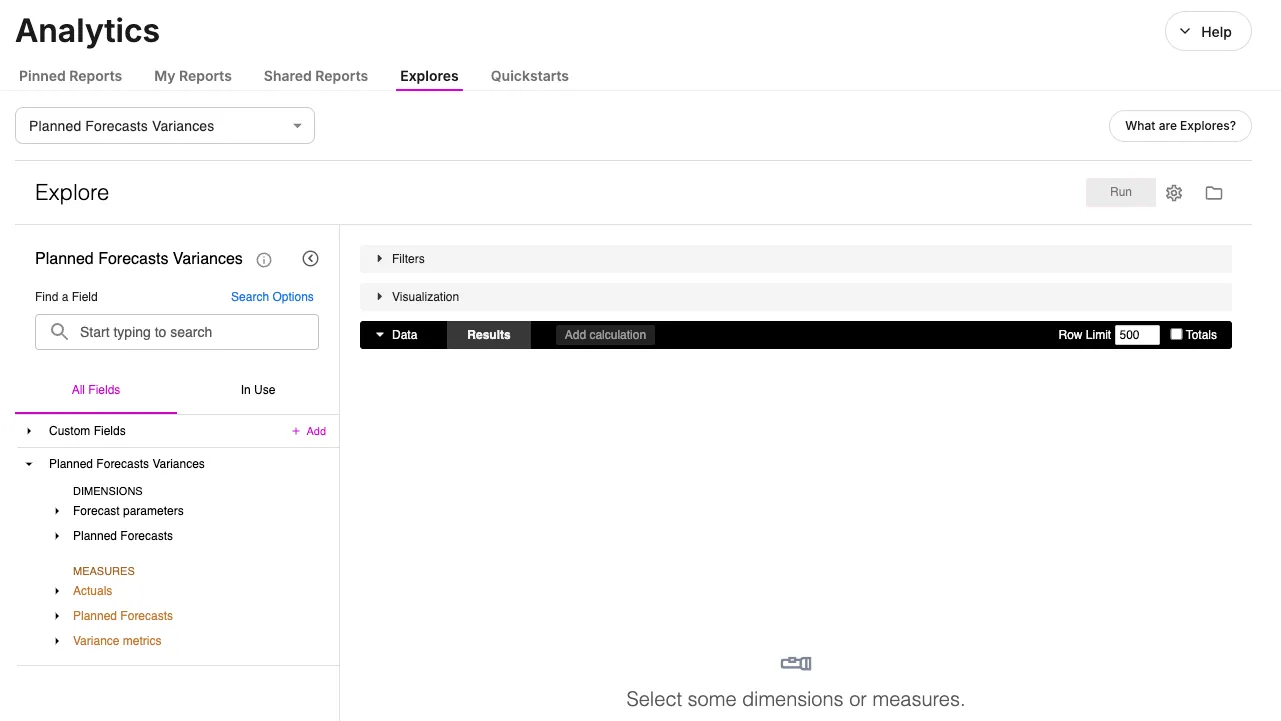Click the Add calculation button
Image resolution: width=1281 pixels, height=721 pixels.
[605, 335]
